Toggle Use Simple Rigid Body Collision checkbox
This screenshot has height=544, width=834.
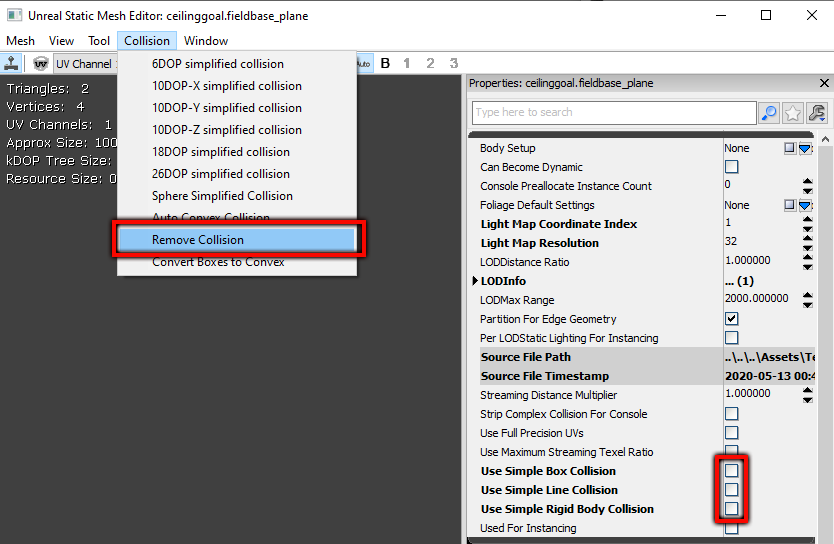(x=731, y=509)
